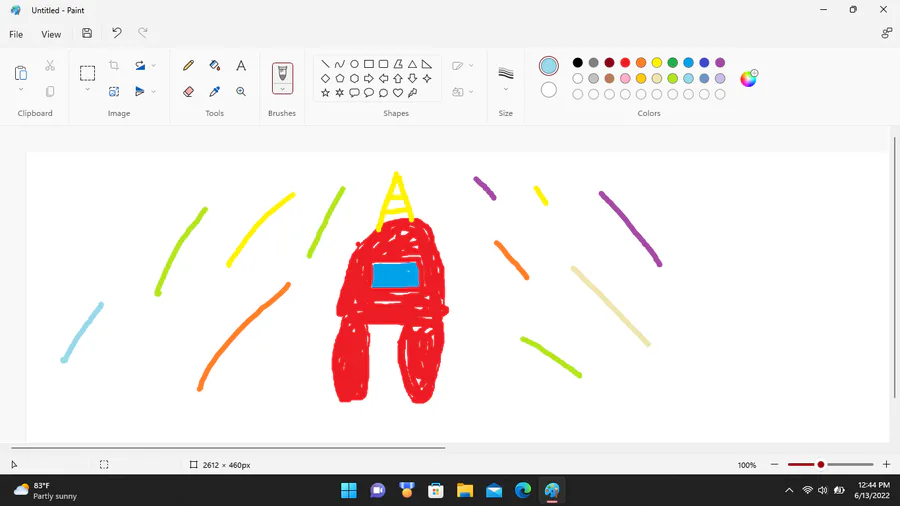Viewport: 900px width, 506px height.
Task: Select the Oval shape
Action: coord(354,64)
